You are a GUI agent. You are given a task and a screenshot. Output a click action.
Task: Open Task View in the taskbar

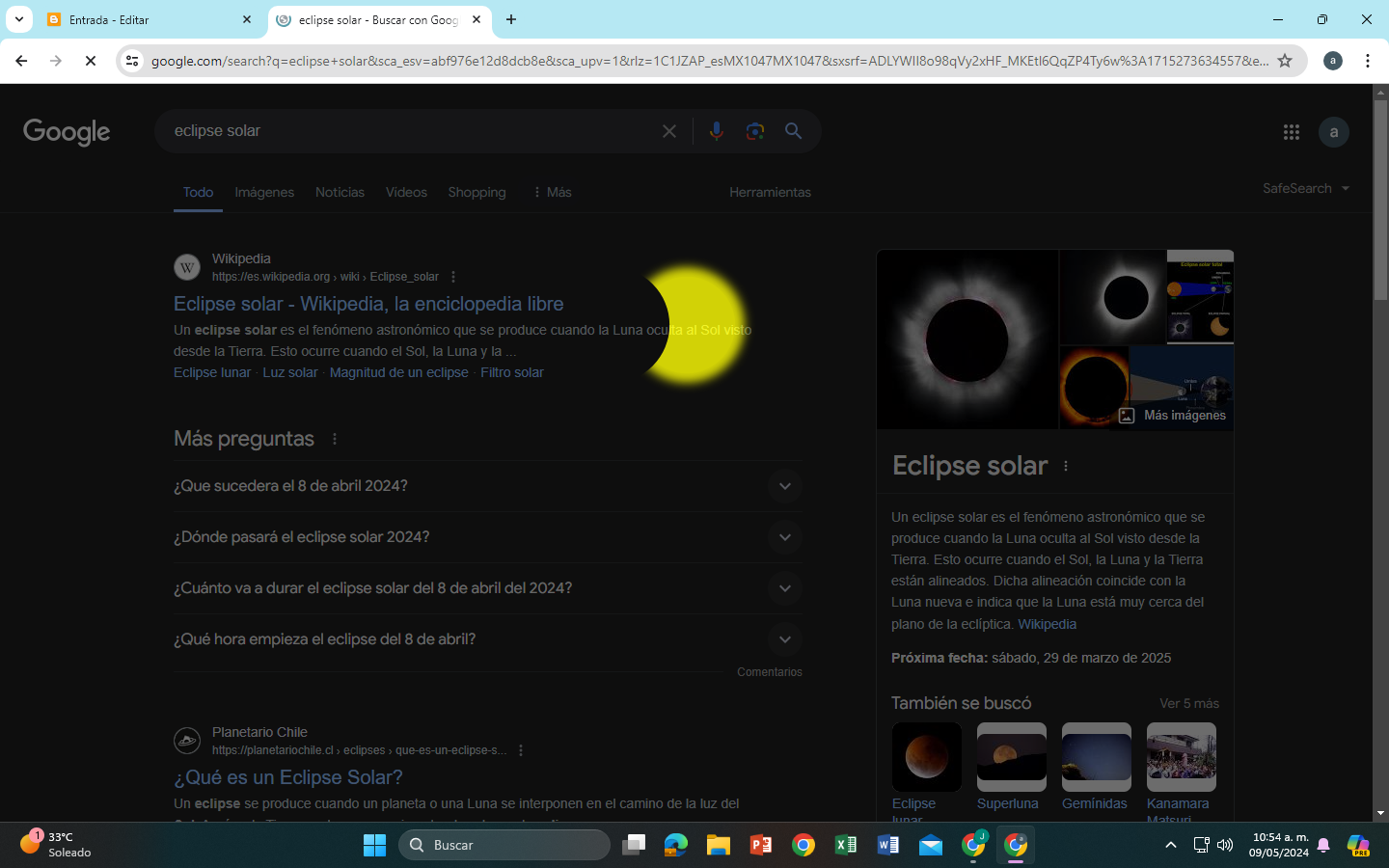click(x=634, y=845)
